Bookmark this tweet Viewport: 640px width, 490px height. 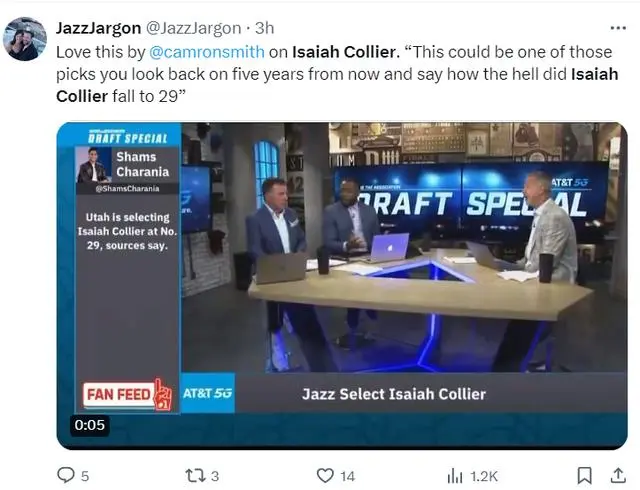[x=584, y=476]
